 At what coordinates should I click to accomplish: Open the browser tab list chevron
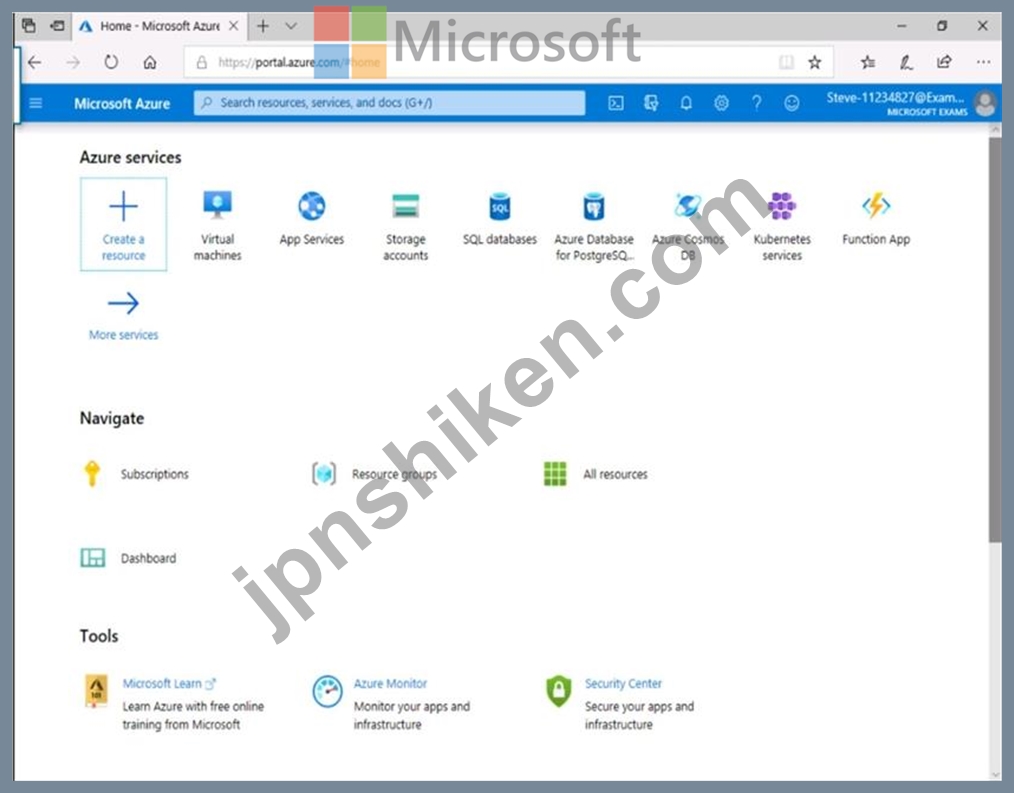pos(291,26)
